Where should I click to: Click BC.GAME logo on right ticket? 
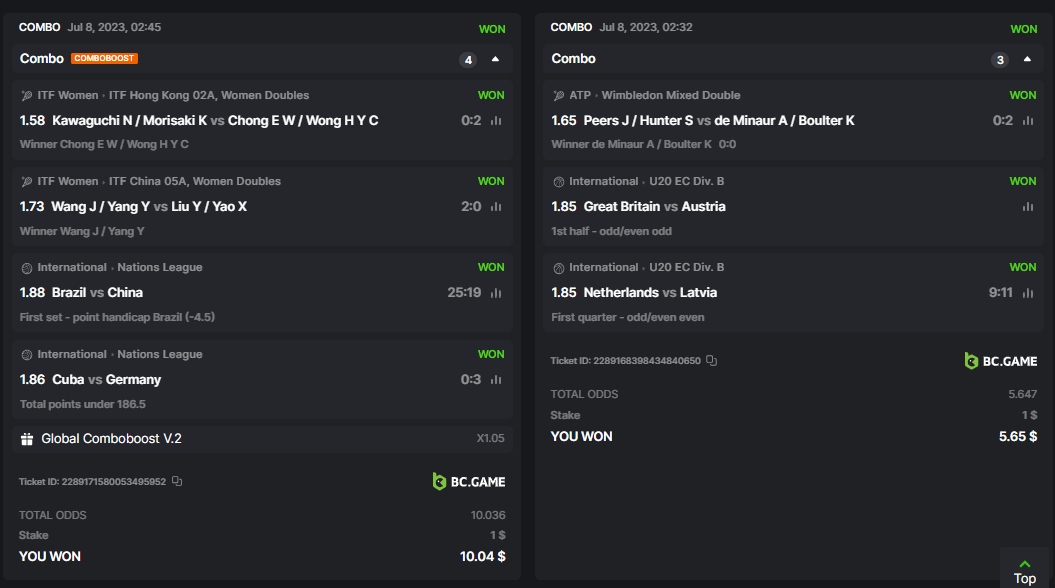[1001, 361]
